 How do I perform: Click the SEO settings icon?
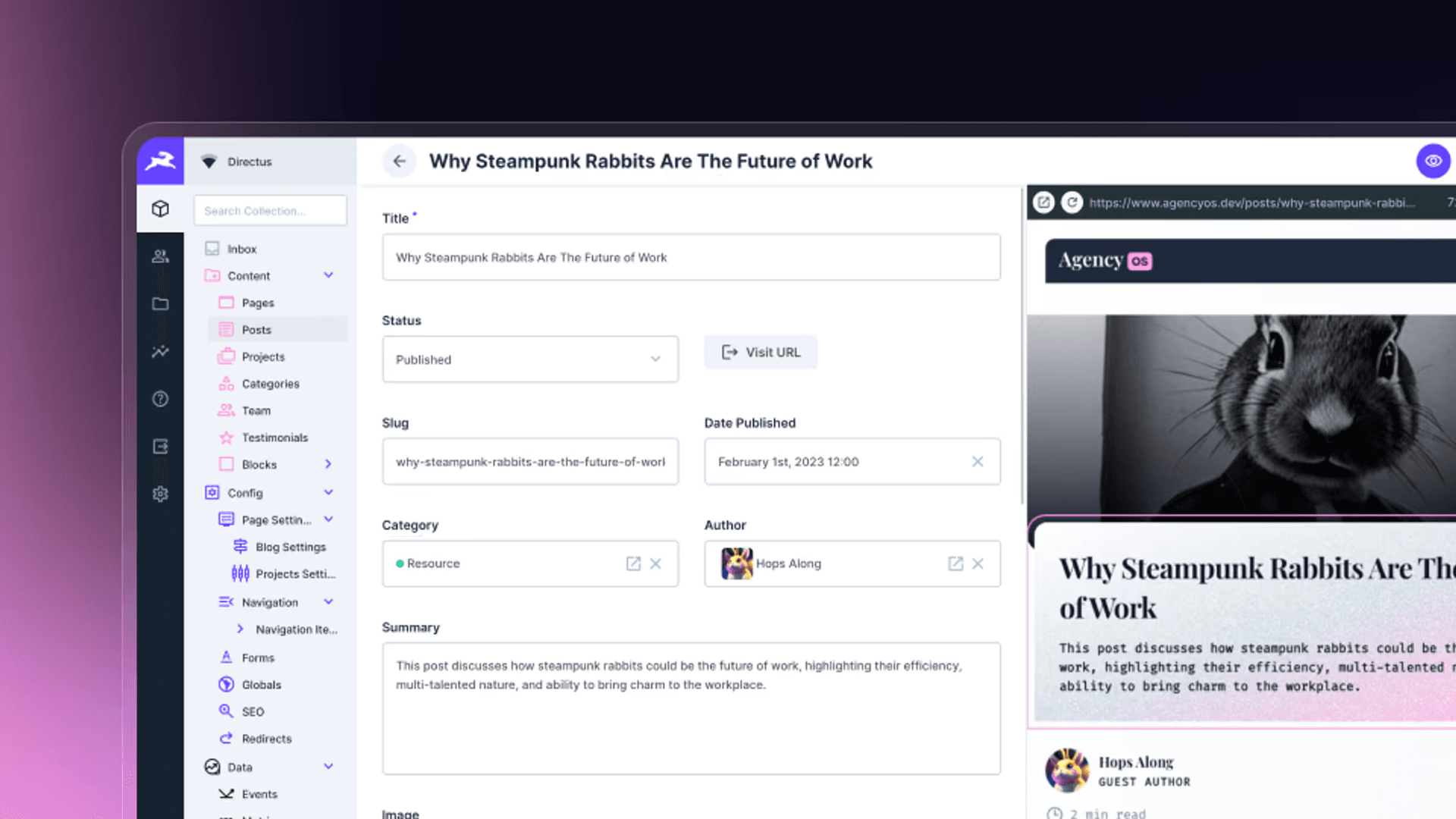tap(225, 711)
